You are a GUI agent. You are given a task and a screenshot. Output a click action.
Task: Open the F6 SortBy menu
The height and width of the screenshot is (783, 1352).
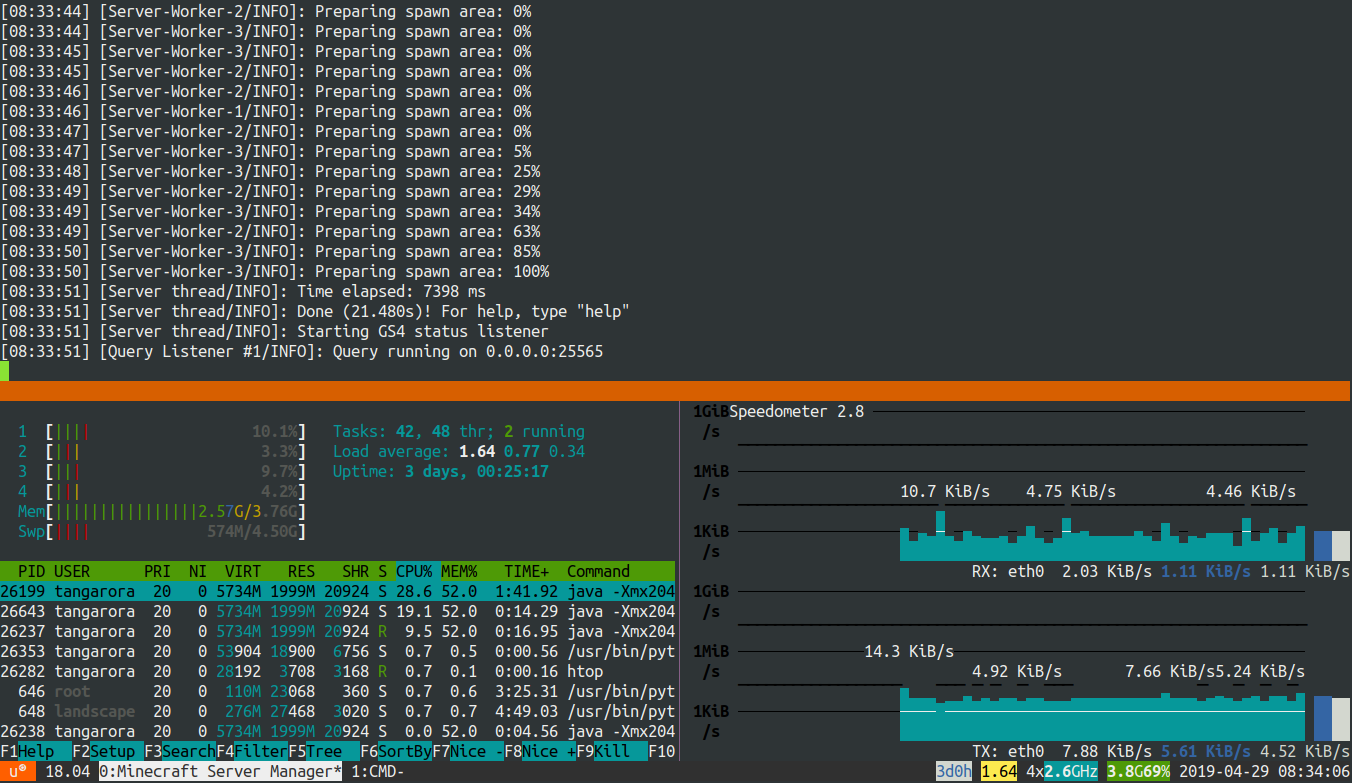tap(395, 751)
